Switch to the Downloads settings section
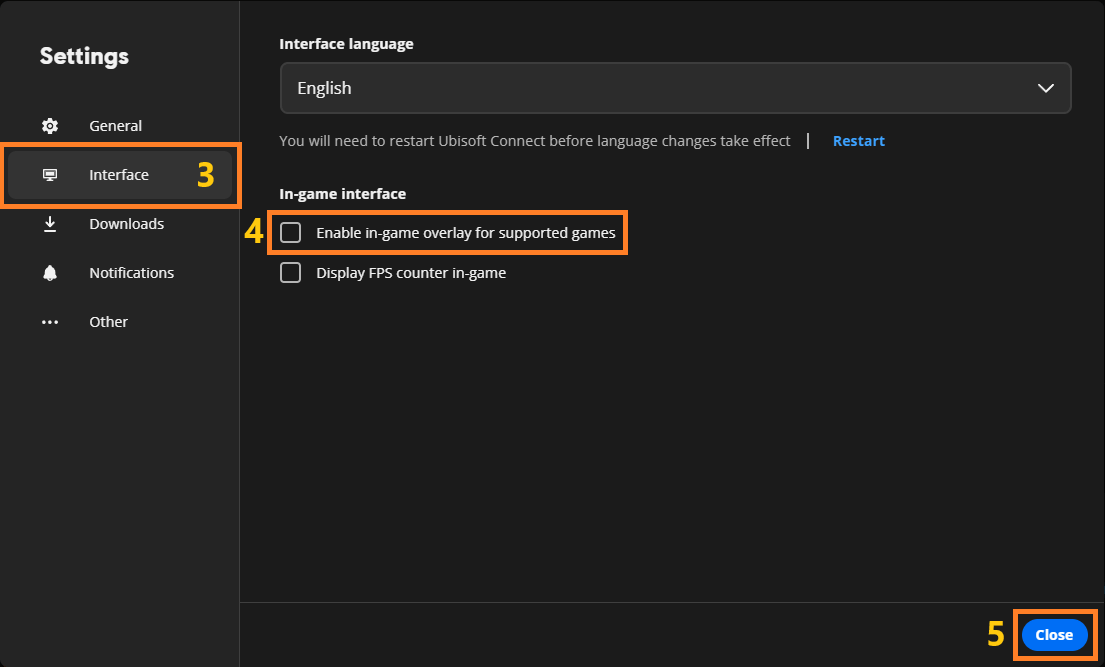Image resolution: width=1105 pixels, height=667 pixels. click(126, 224)
